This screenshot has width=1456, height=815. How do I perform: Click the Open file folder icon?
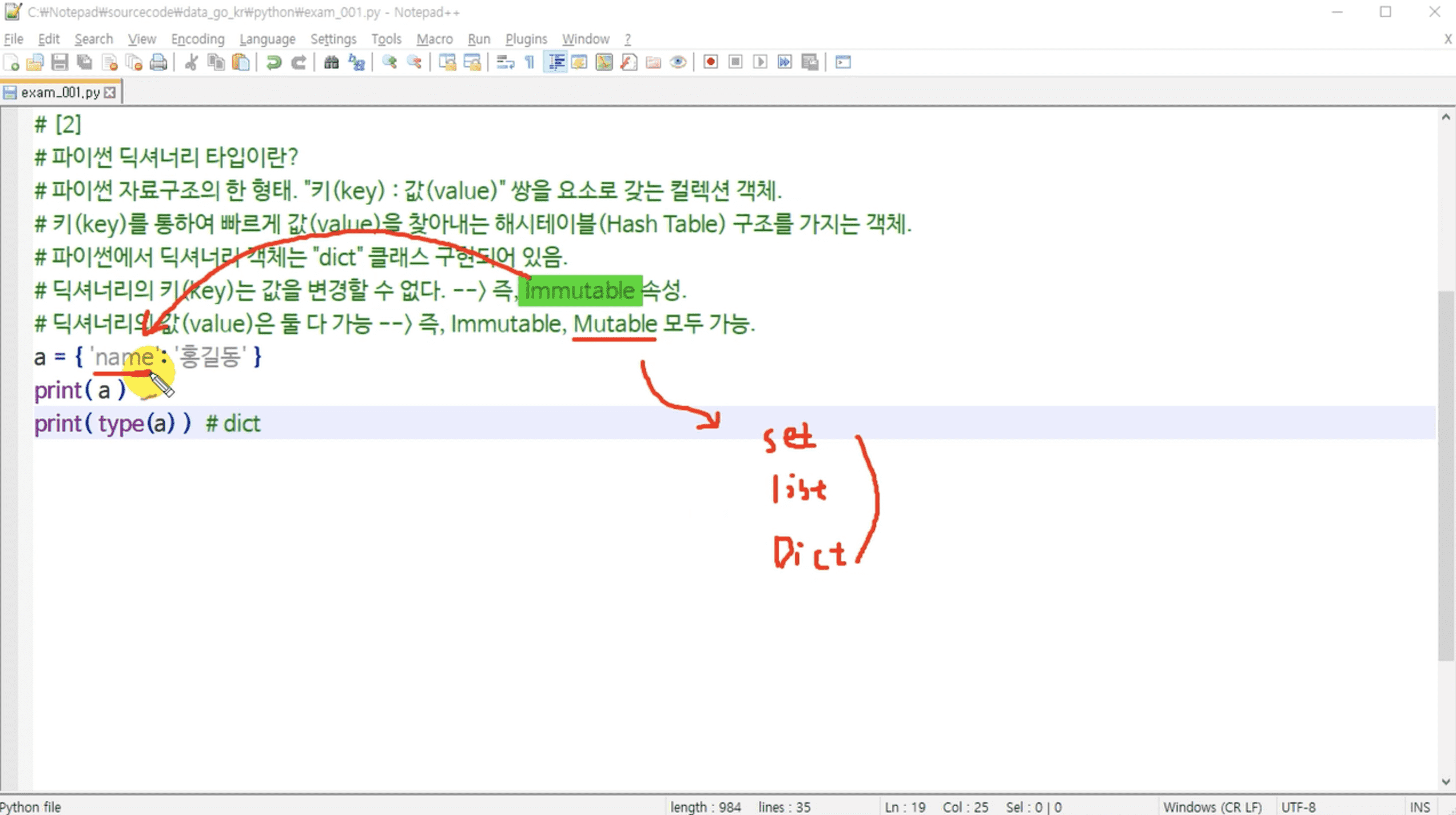pyautogui.click(x=35, y=62)
